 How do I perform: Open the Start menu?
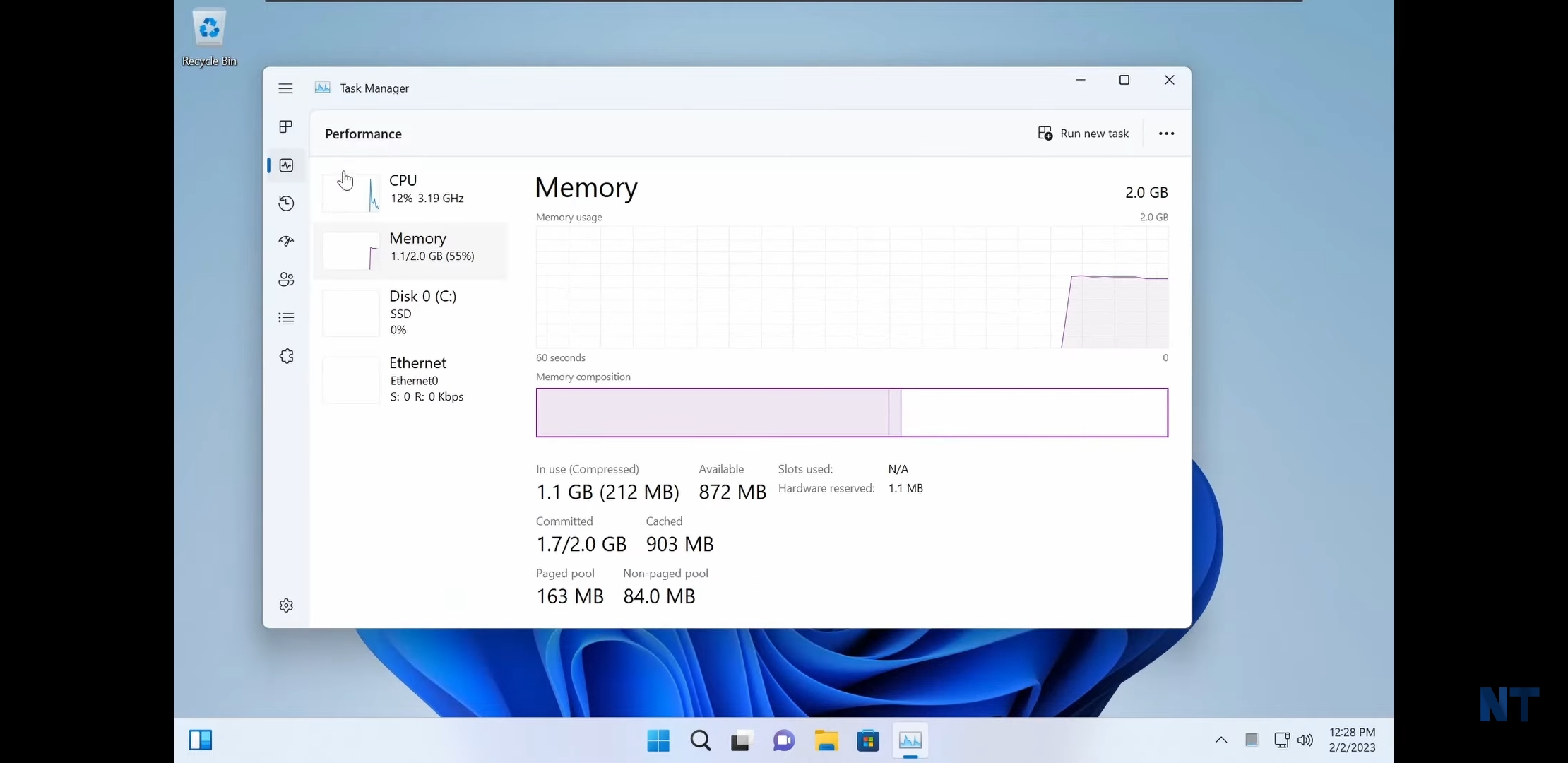coord(657,740)
